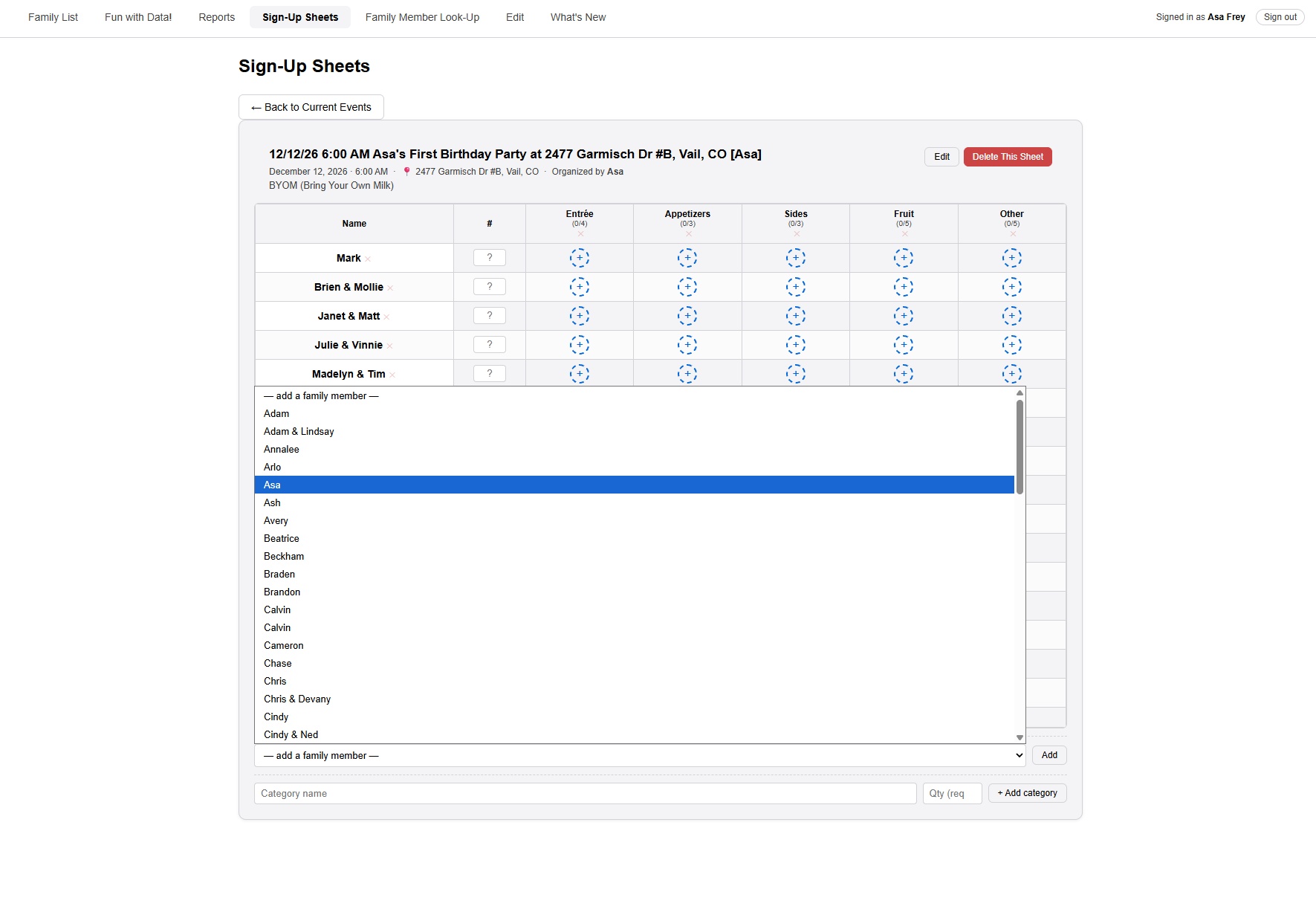Select Asa from the dropdown list
This screenshot has width=1316, height=912.
point(634,485)
